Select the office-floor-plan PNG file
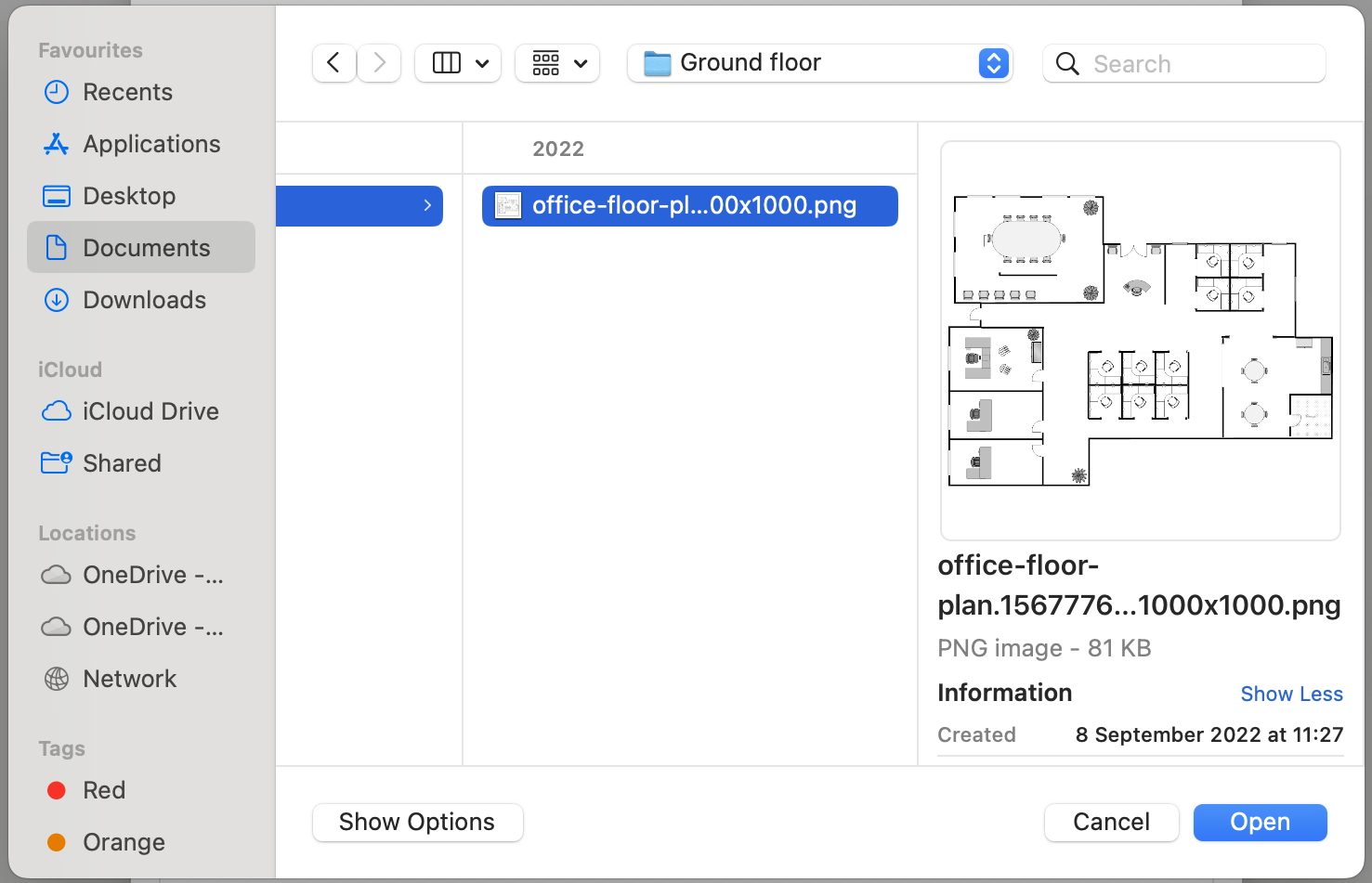 point(689,205)
